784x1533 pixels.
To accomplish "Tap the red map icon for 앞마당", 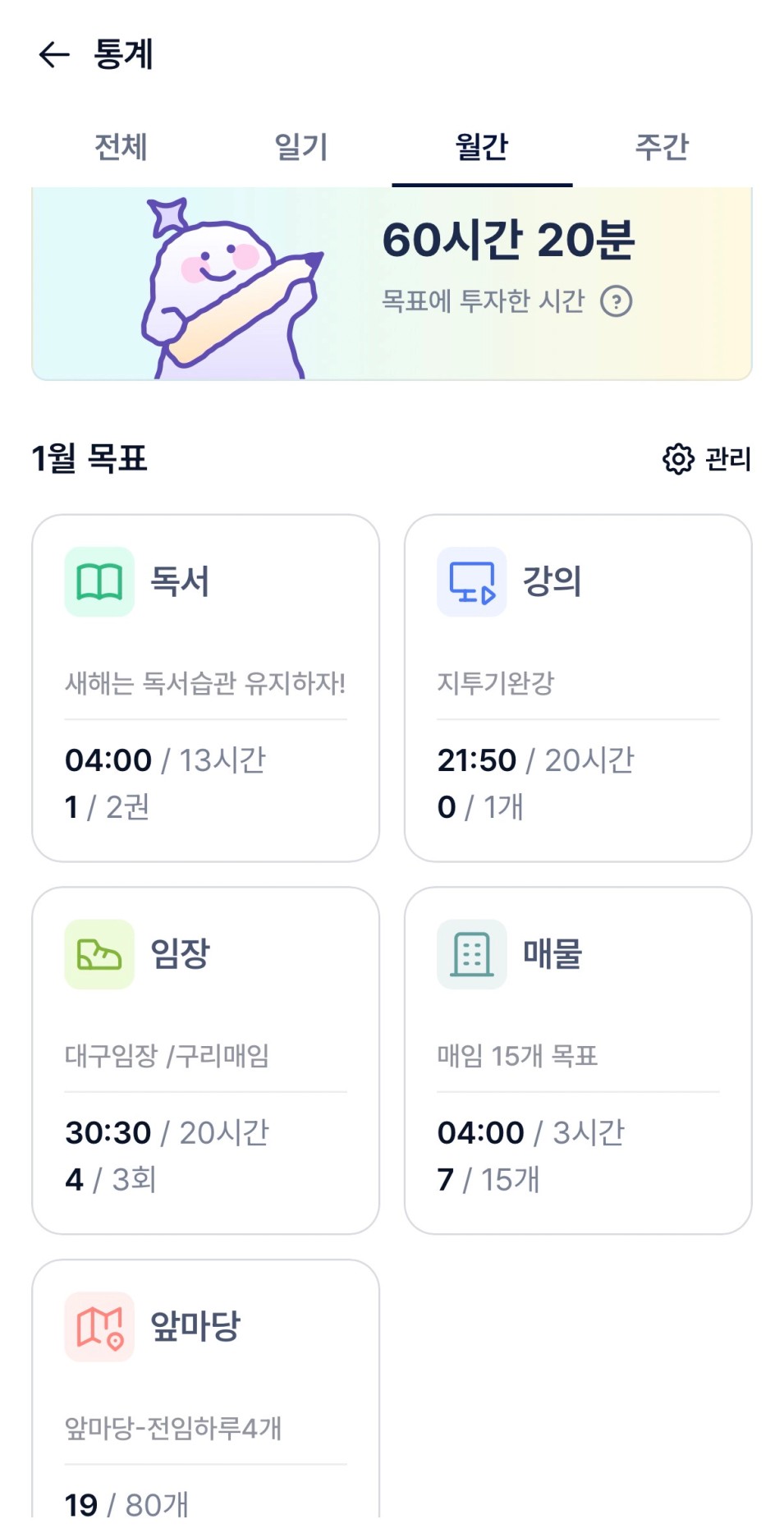I will [99, 1327].
